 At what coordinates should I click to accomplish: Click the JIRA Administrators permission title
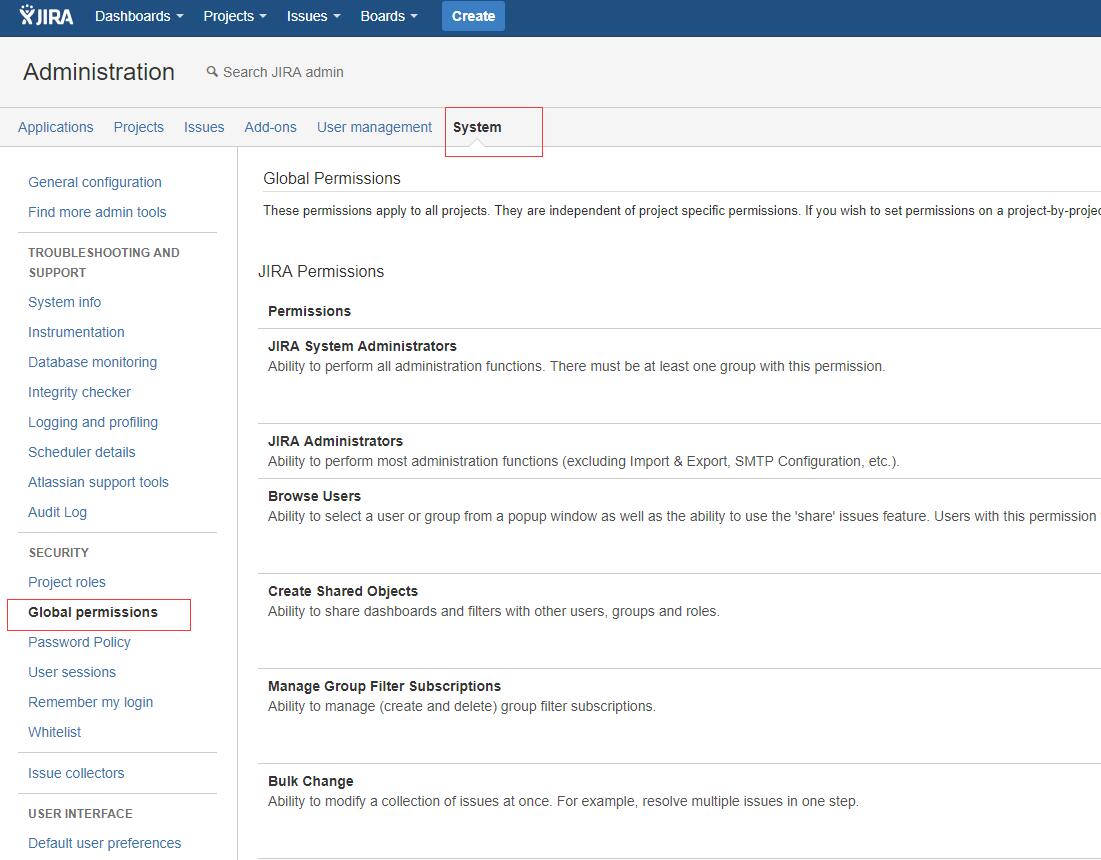pos(336,441)
